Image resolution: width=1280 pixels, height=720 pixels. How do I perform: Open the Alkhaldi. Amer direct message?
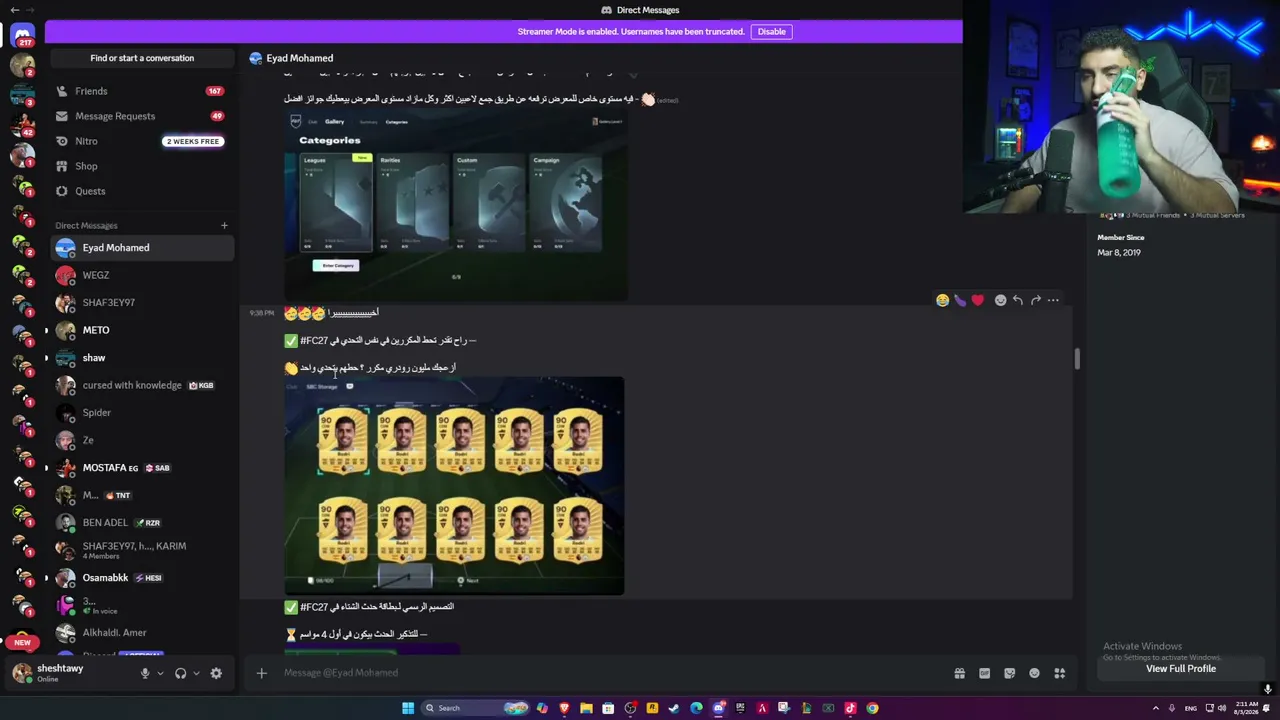[x=142, y=633]
